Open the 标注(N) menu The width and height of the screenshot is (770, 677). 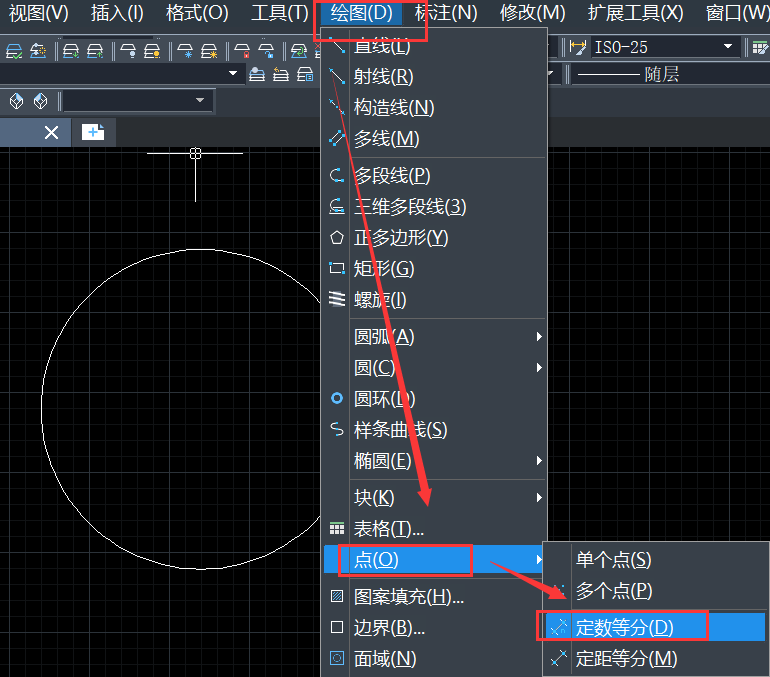[446, 13]
